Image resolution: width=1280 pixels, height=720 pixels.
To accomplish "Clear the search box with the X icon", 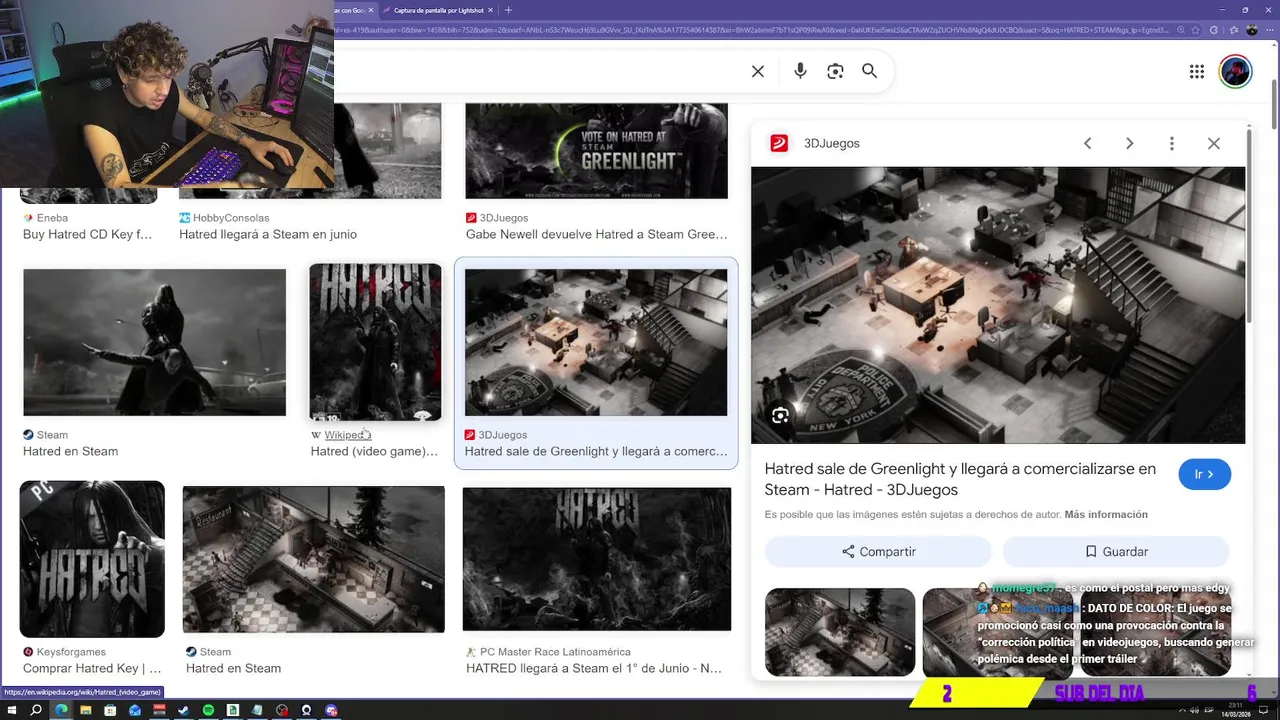I will point(758,71).
